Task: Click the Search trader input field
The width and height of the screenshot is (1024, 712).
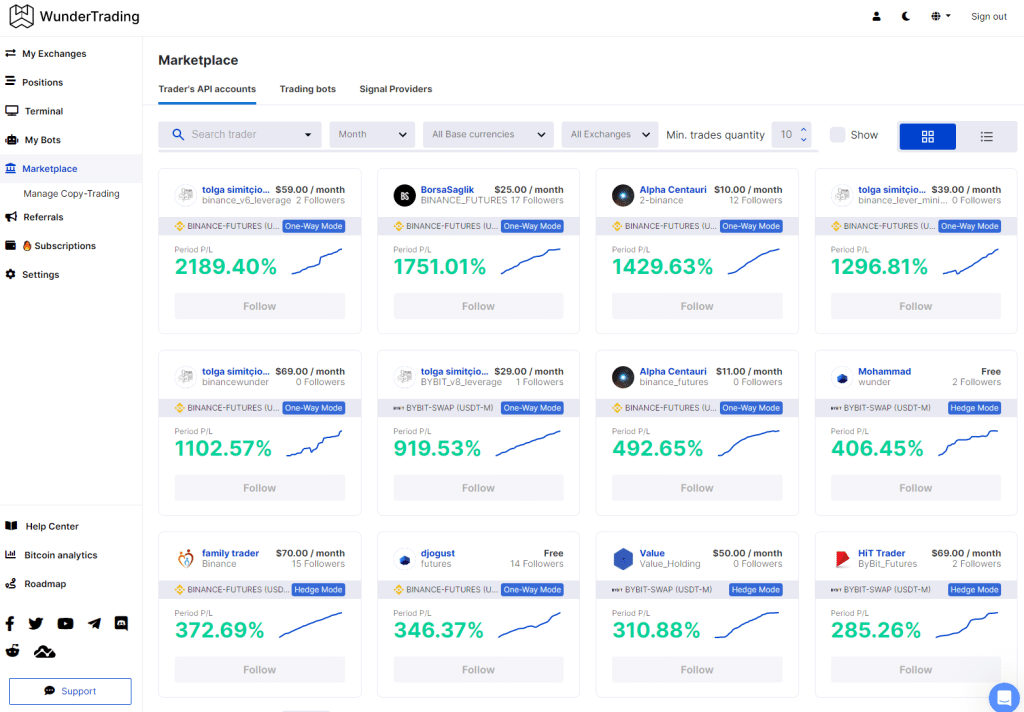Action: coord(230,134)
